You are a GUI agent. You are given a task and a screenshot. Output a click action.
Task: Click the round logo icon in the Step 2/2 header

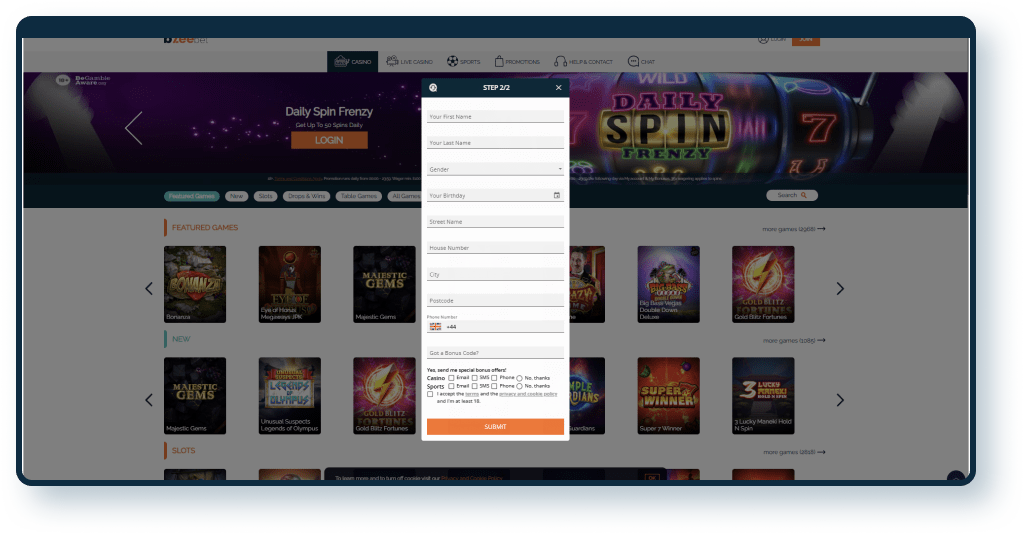pyautogui.click(x=433, y=88)
